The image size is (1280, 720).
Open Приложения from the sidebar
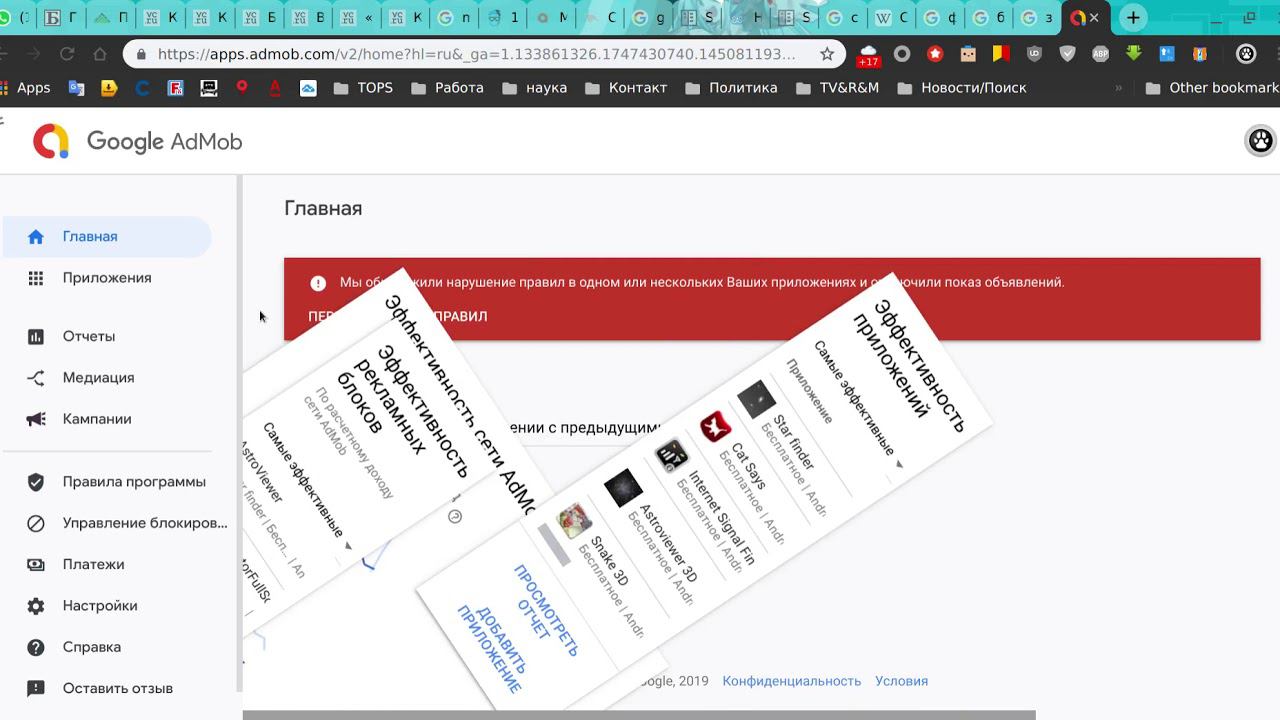click(105, 278)
